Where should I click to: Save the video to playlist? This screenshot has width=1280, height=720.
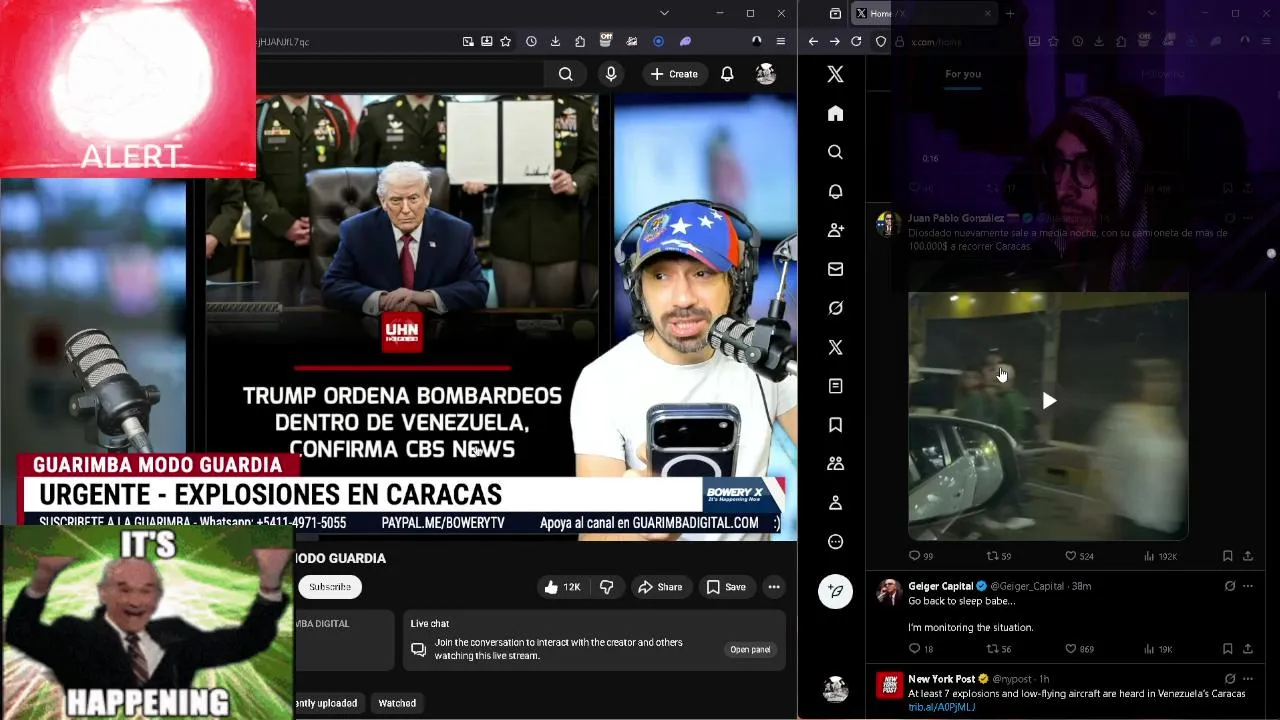[x=726, y=587]
